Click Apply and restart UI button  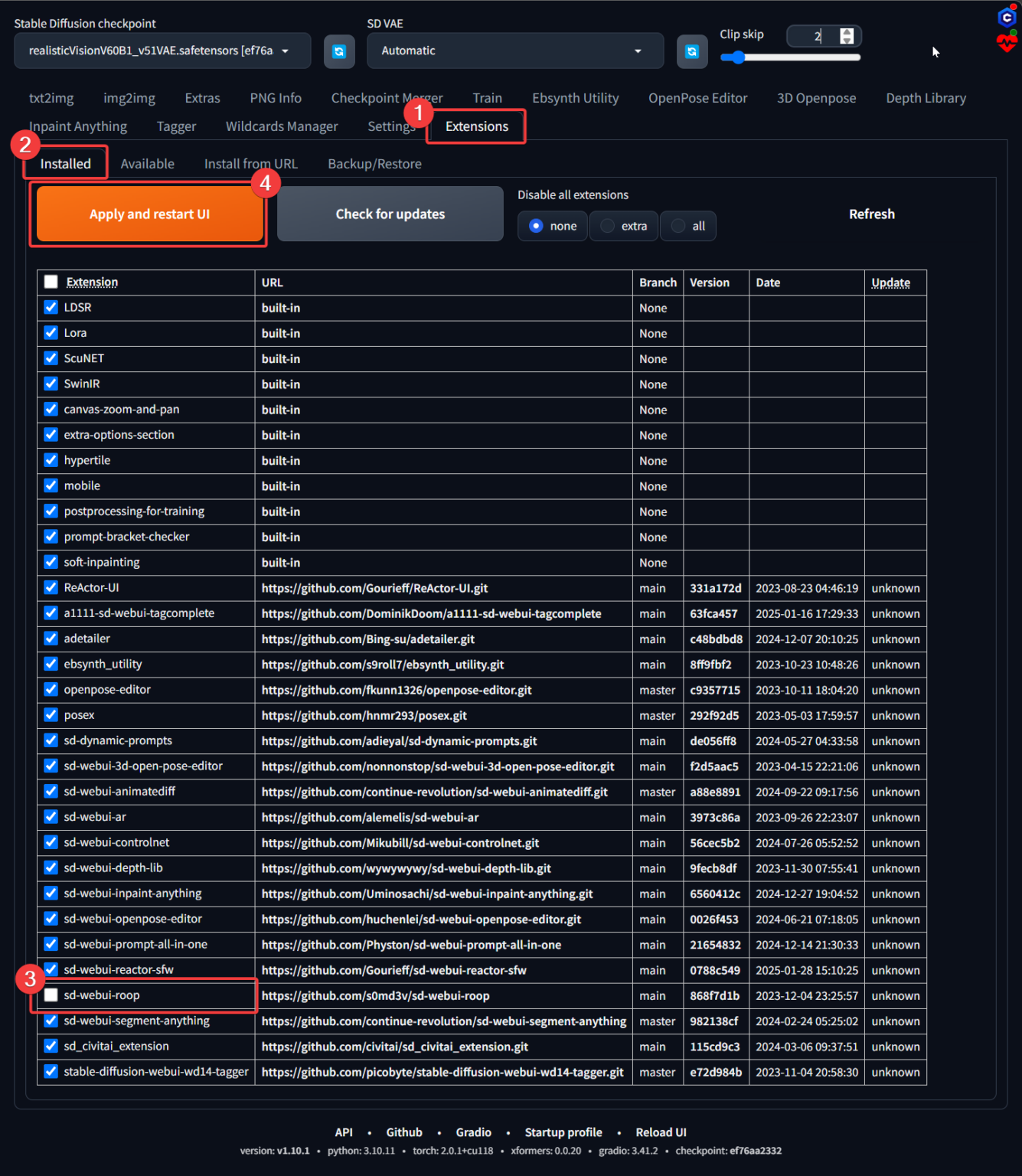pyautogui.click(x=149, y=214)
